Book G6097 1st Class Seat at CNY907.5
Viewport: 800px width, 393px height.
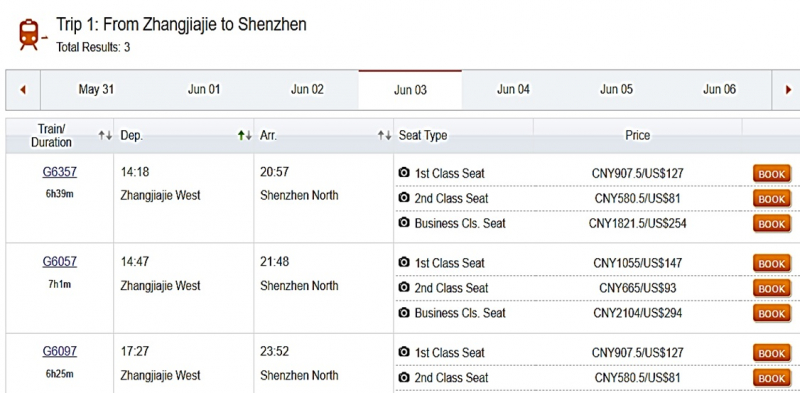(x=771, y=353)
